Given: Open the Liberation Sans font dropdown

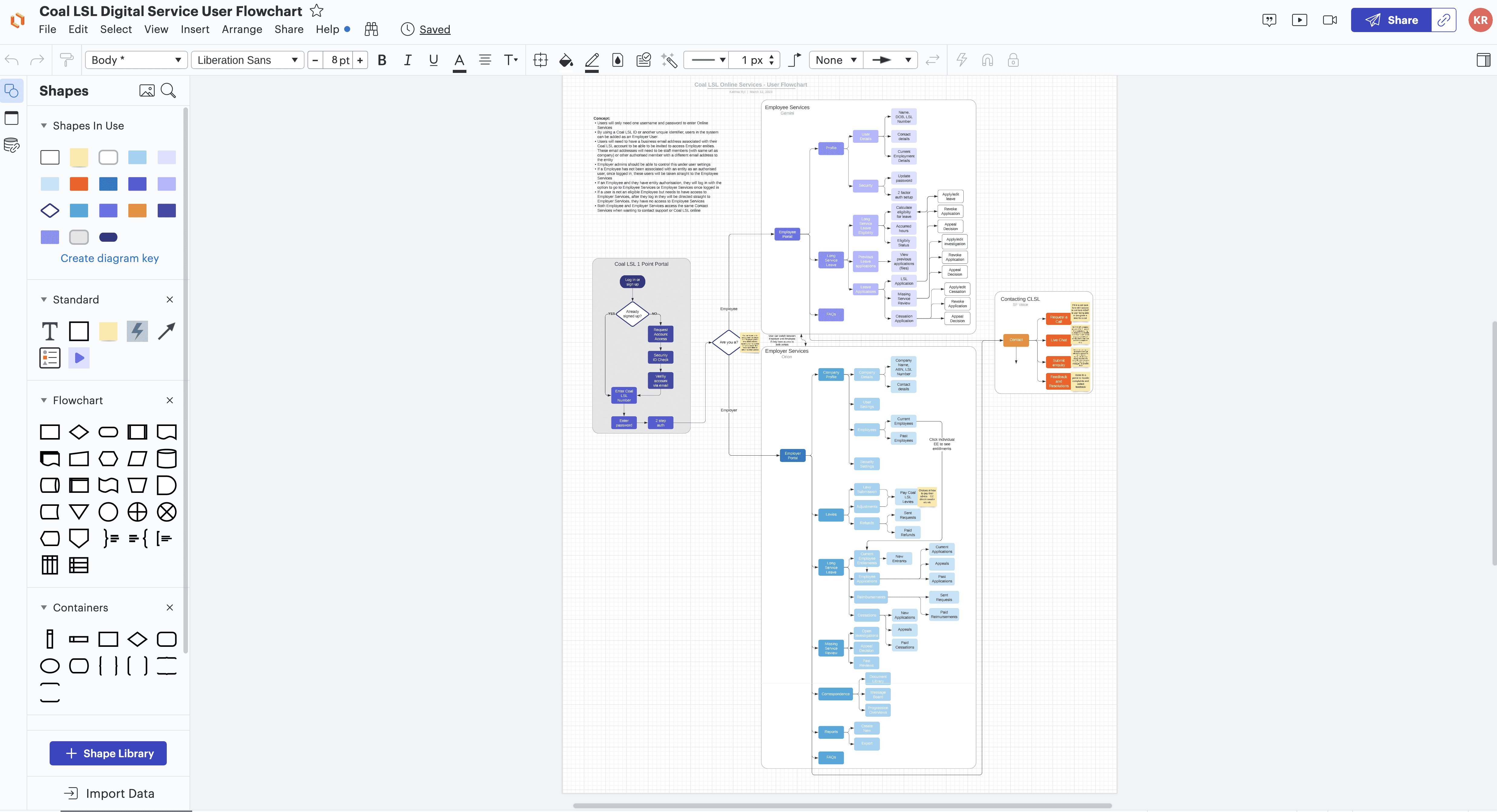Looking at the screenshot, I should pyautogui.click(x=247, y=61).
